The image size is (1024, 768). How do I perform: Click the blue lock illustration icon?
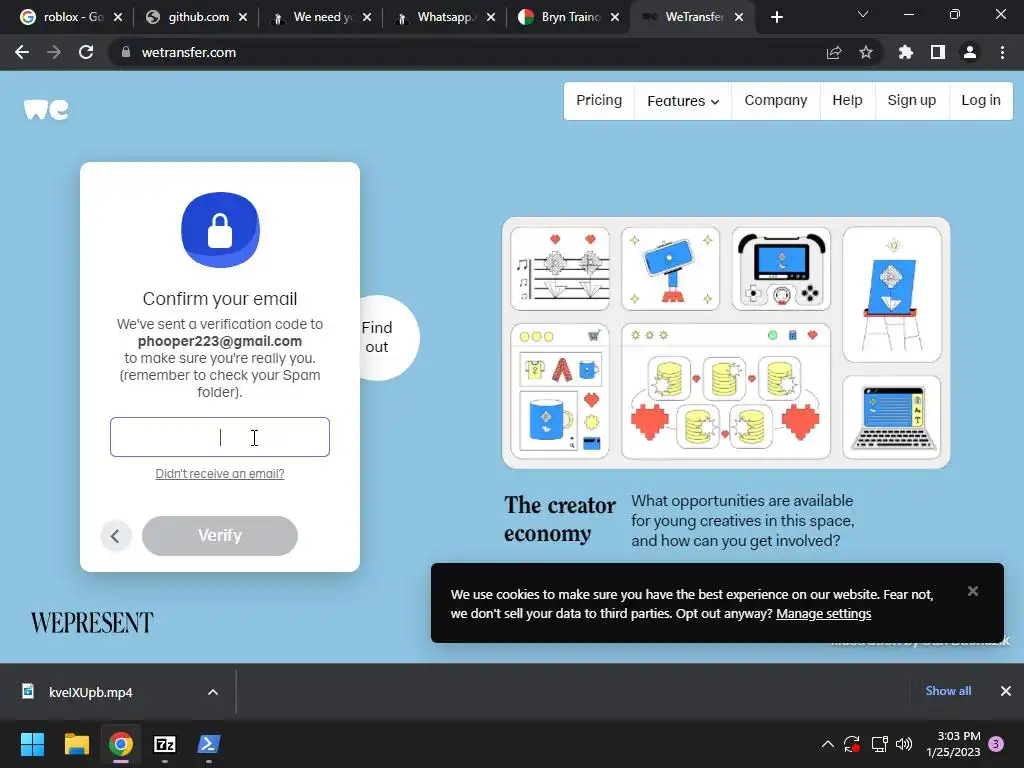(220, 230)
